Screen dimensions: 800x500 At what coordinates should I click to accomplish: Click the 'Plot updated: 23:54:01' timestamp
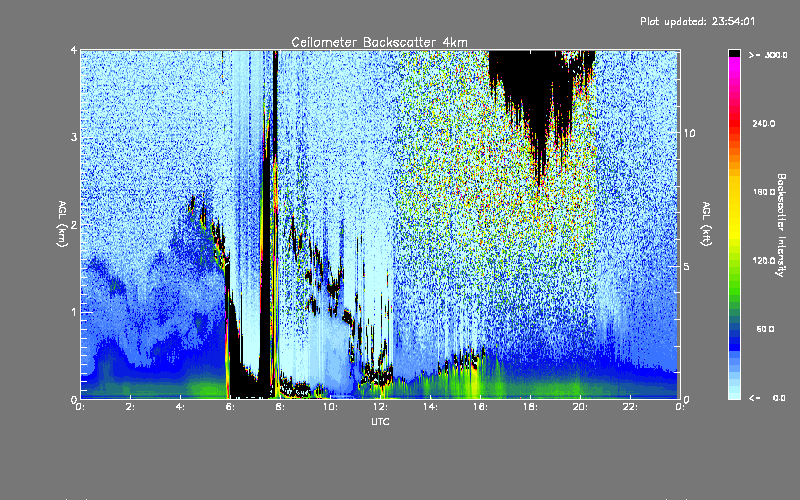697,21
